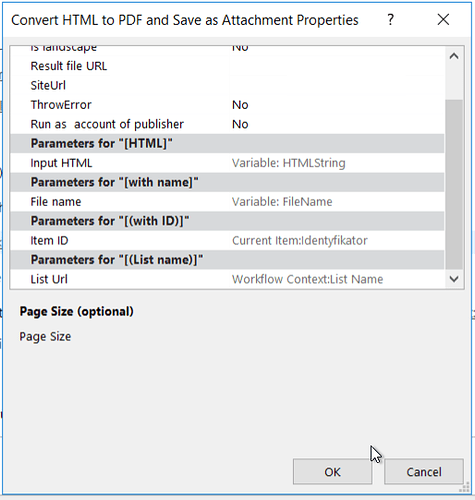Click the Parameters for "[HTML]" section header
Viewport: 475px width, 500px height.
pyautogui.click(x=227, y=143)
